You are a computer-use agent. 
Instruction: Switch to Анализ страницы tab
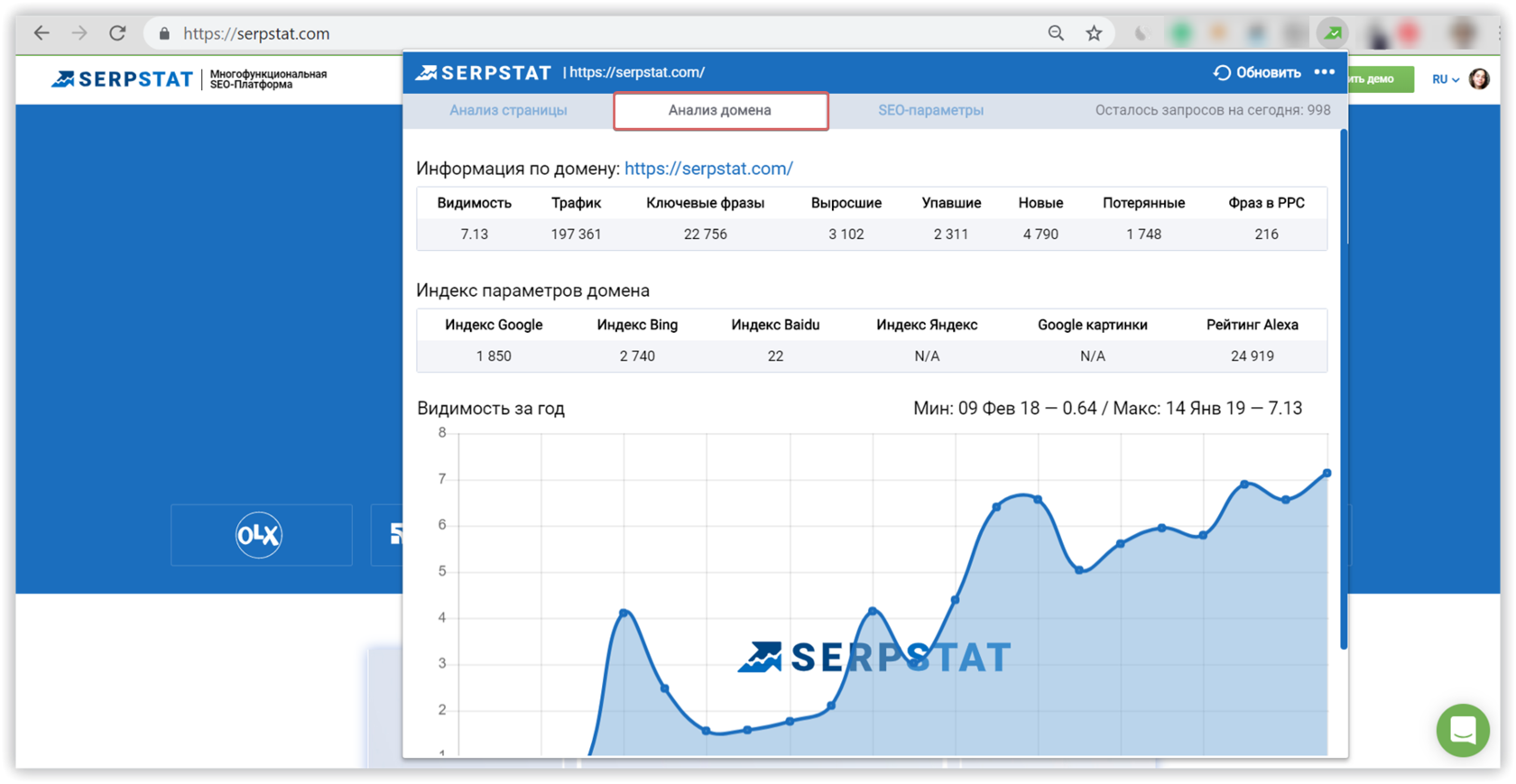508,110
